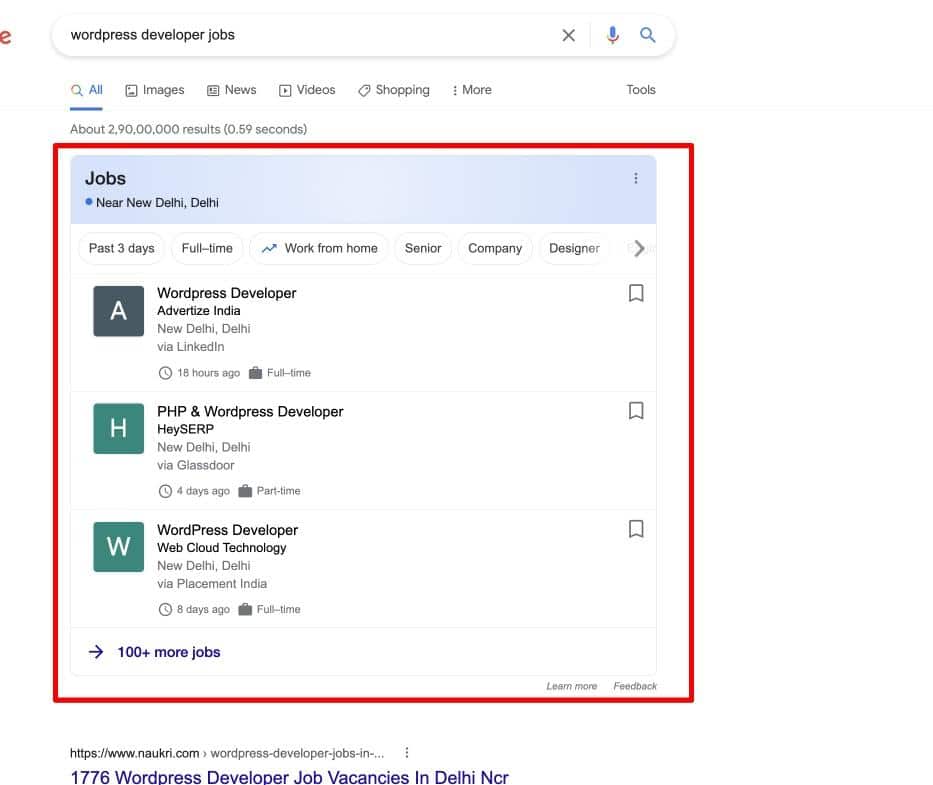Open the 1776 Wordpress Developer Job Vacancies result
Viewport: 933px width, 785px height.
point(289,776)
